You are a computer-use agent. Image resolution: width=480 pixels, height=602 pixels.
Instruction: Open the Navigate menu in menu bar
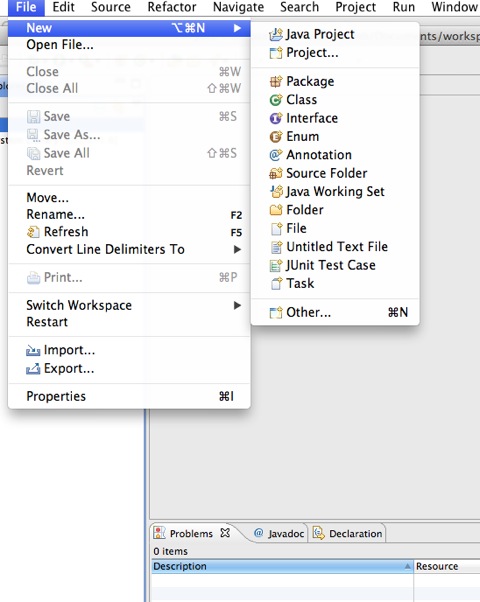pyautogui.click(x=238, y=7)
